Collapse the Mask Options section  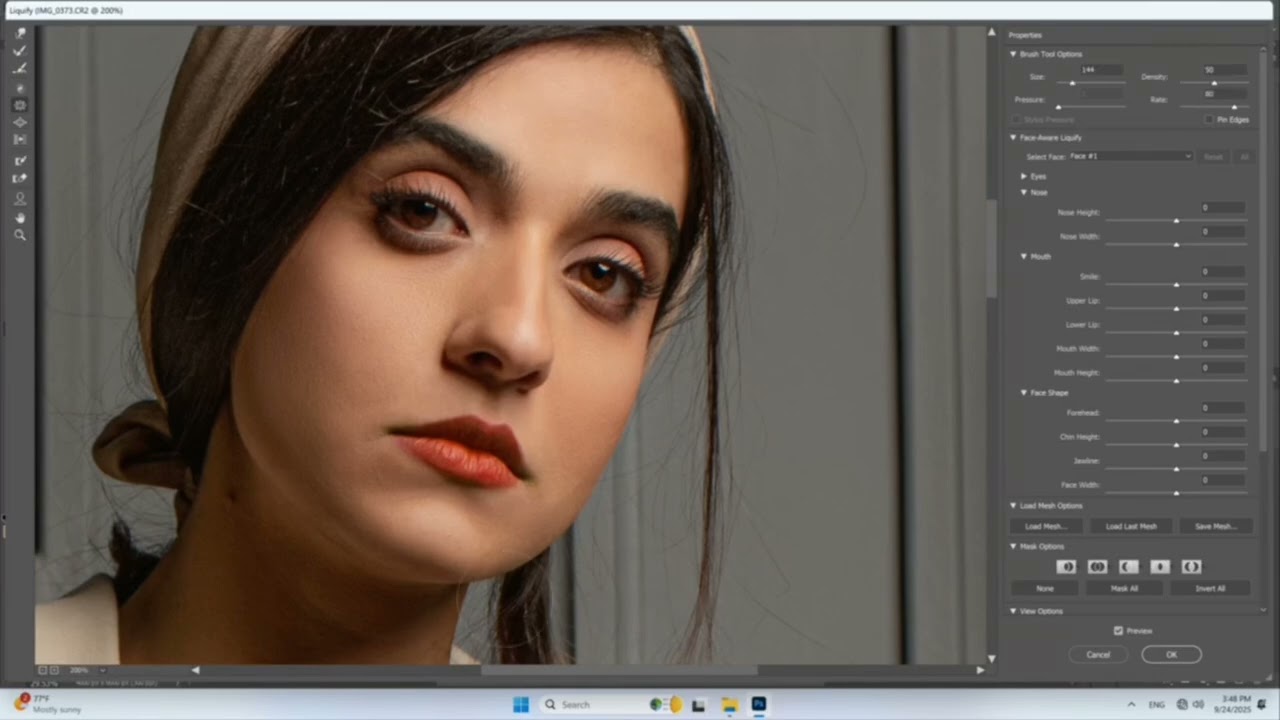(x=1013, y=546)
